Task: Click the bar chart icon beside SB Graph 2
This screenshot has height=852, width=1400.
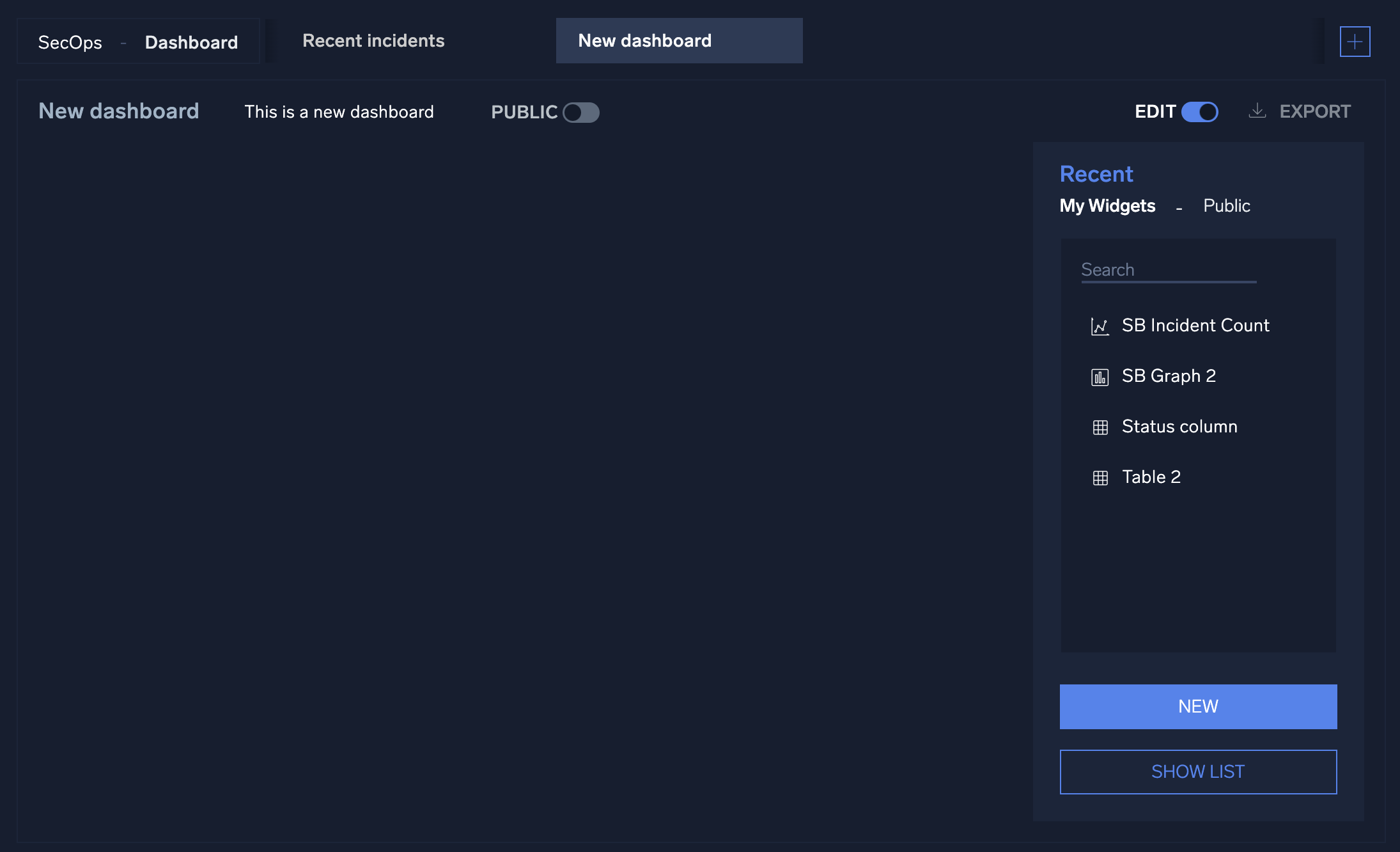Action: point(1100,376)
